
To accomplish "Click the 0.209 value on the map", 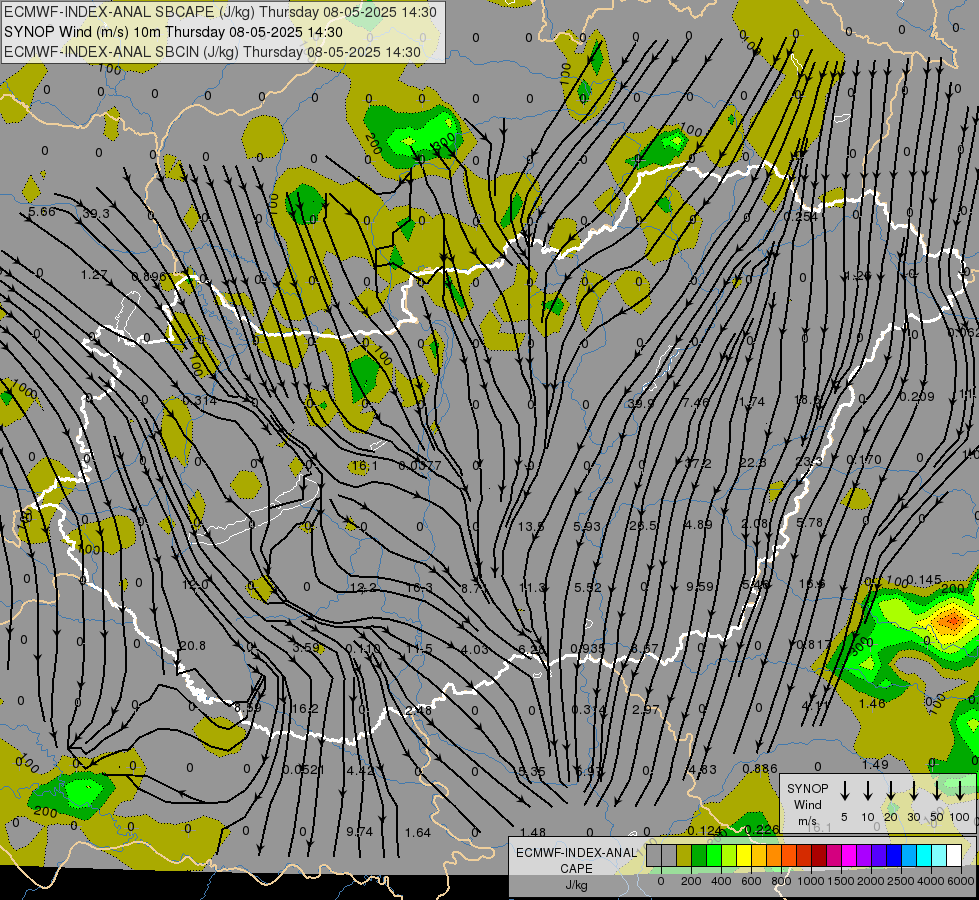I will [x=917, y=397].
